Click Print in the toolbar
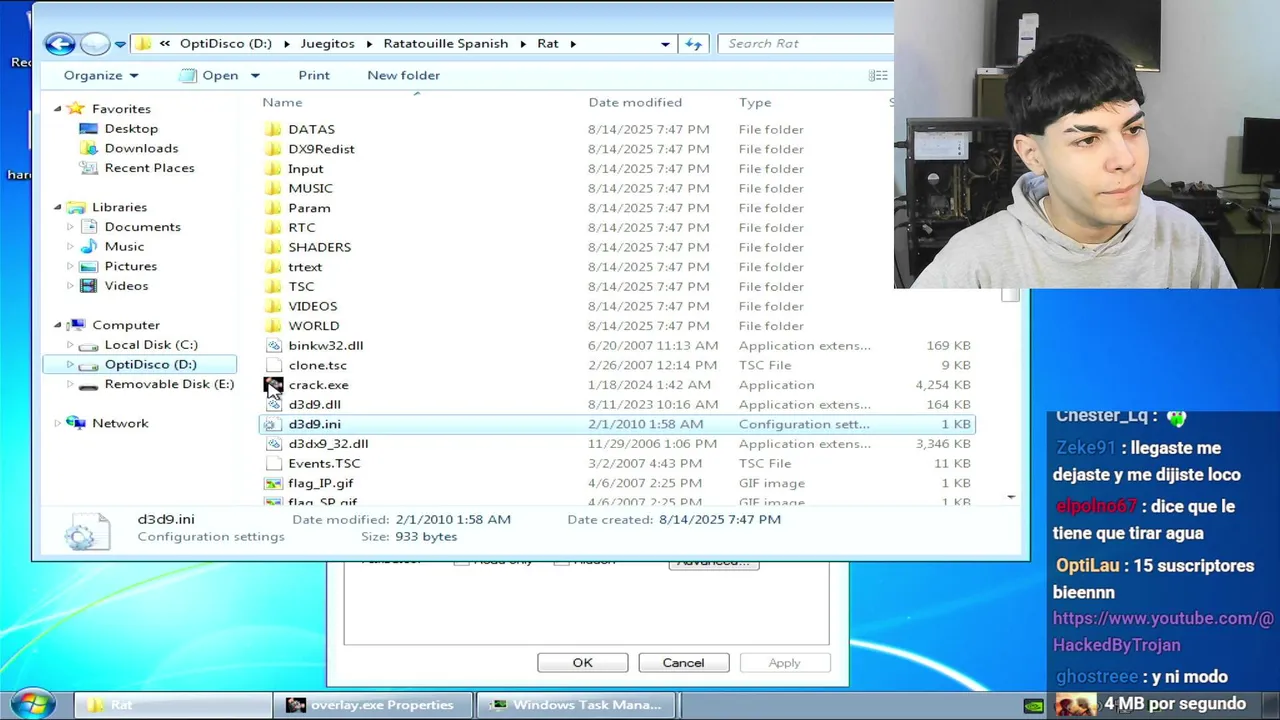 coord(314,75)
